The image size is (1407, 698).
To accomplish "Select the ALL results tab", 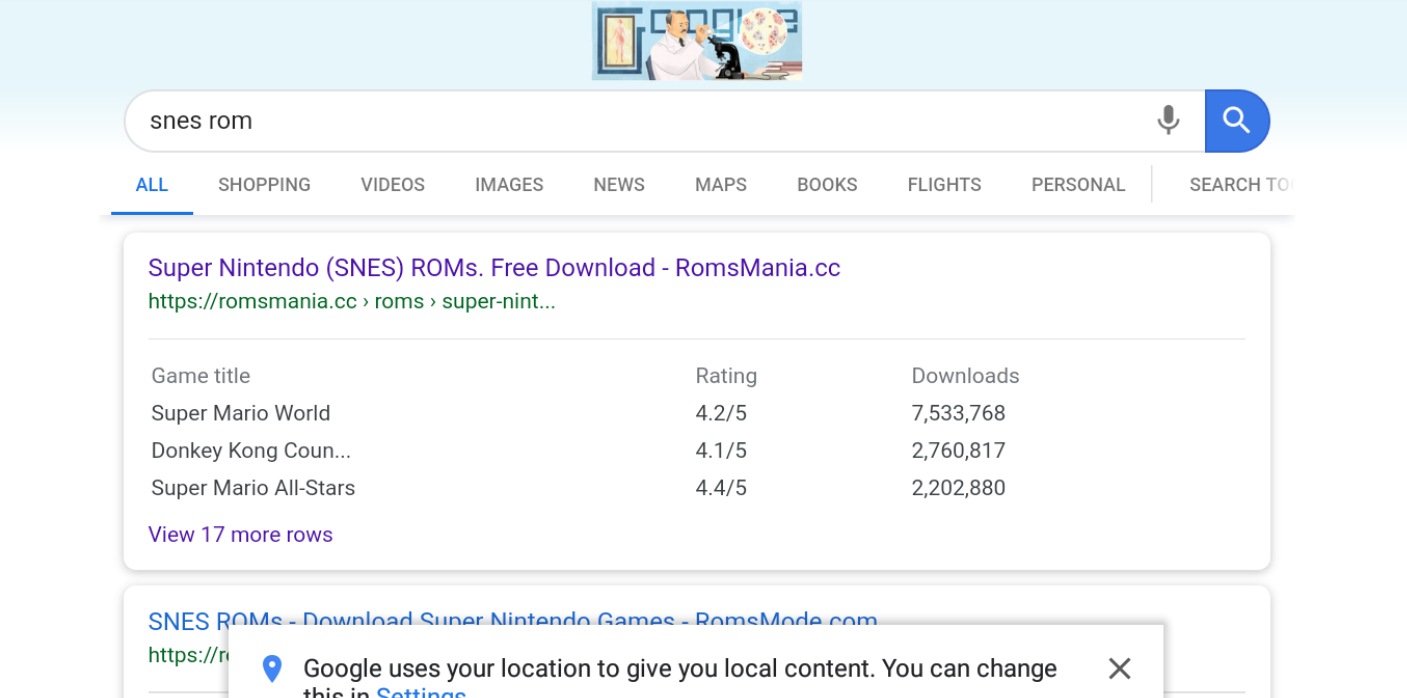I will (x=152, y=185).
